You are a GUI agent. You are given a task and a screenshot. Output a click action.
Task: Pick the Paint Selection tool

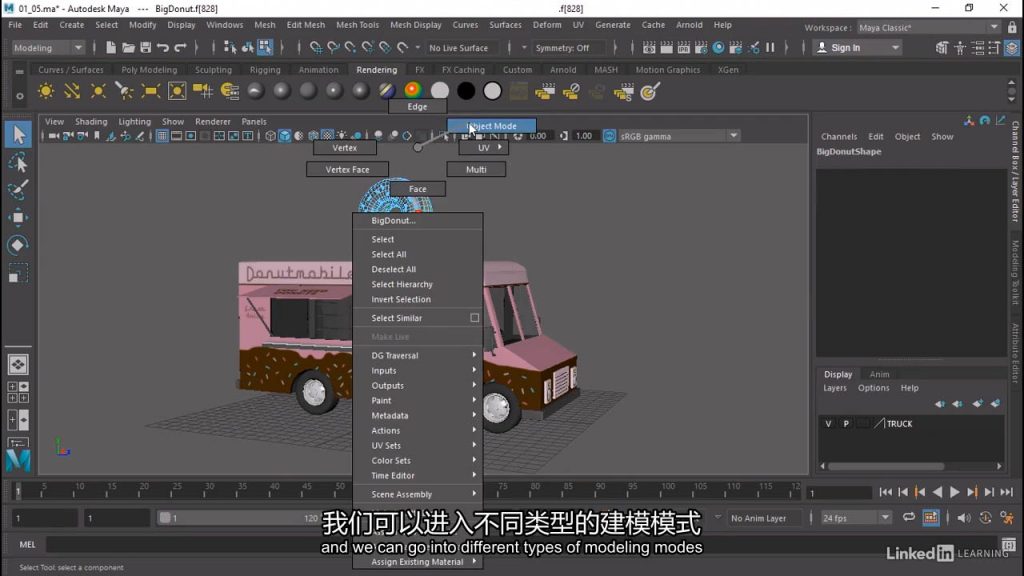point(18,190)
